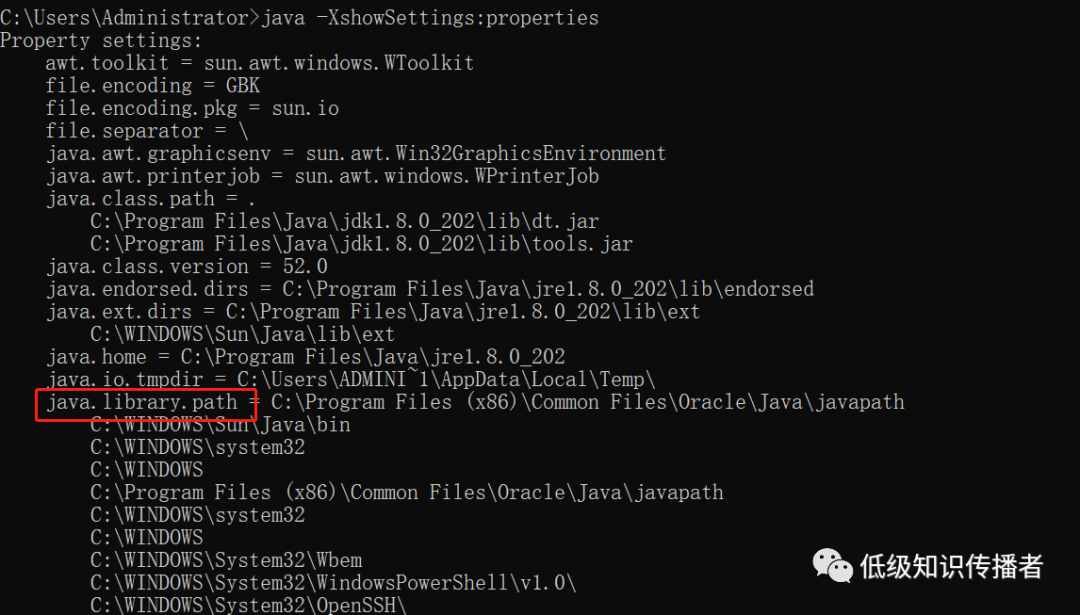1080x615 pixels.
Task: Click the C:\WINDOWS\Sun\Java\lib\ext path
Action: [x=242, y=335]
